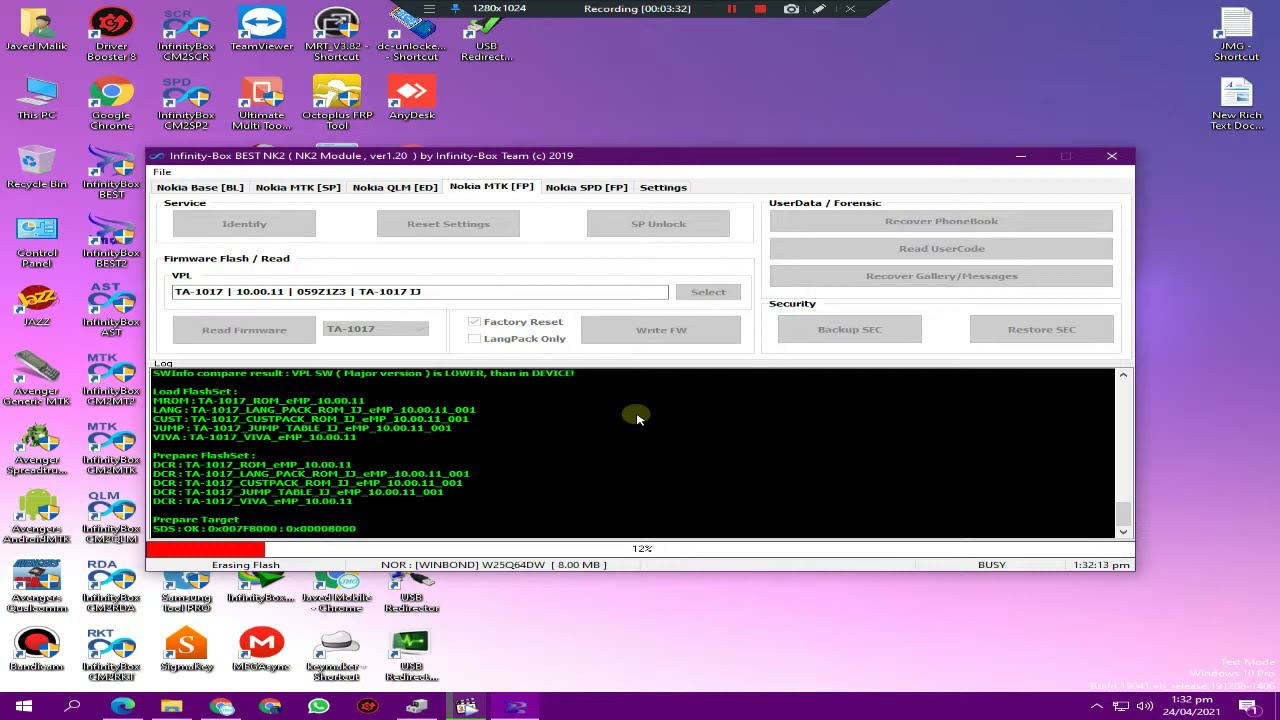This screenshot has height=720, width=1280.
Task: Click the Backup SEC button
Action: tap(849, 330)
